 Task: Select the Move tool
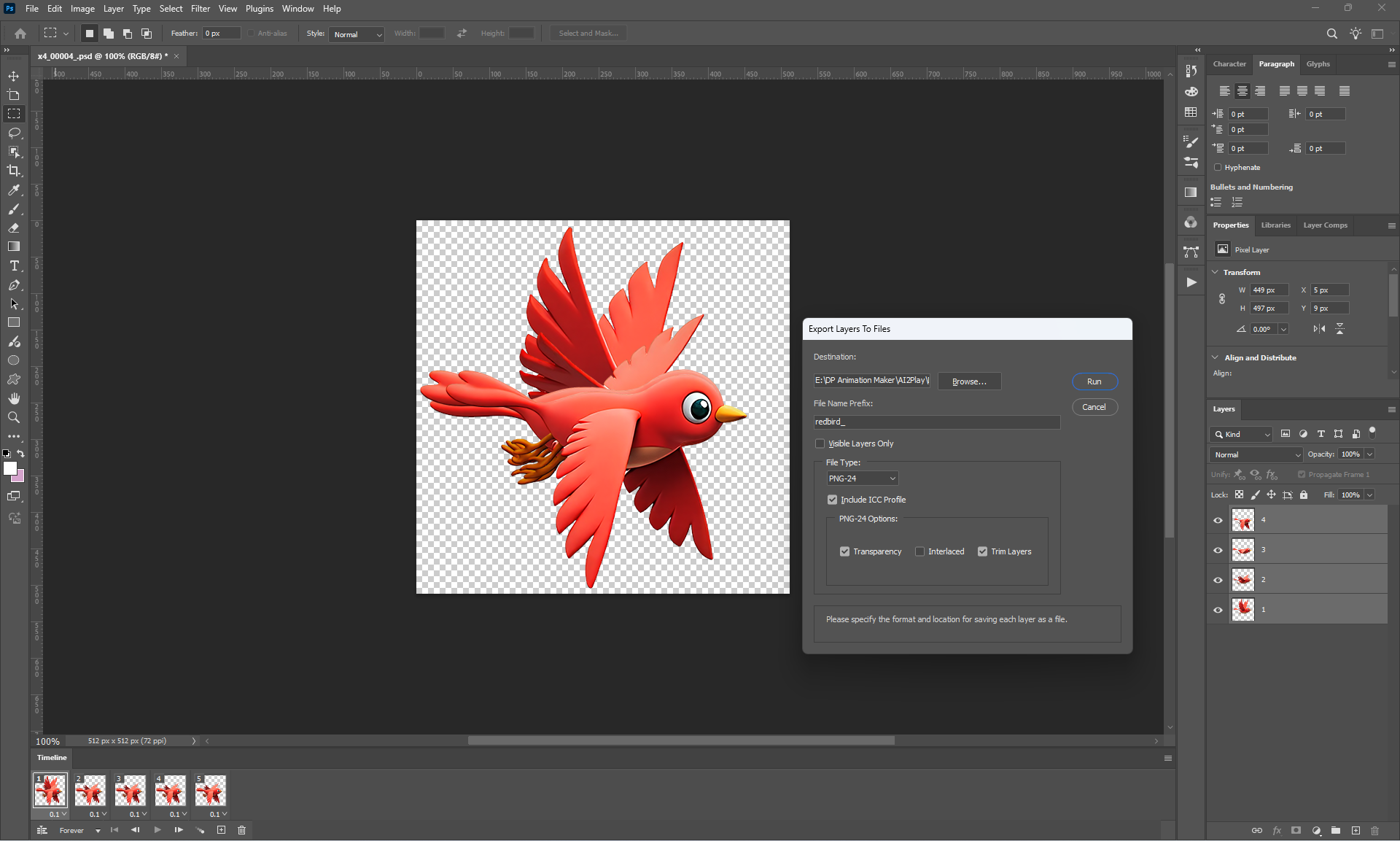[x=14, y=76]
